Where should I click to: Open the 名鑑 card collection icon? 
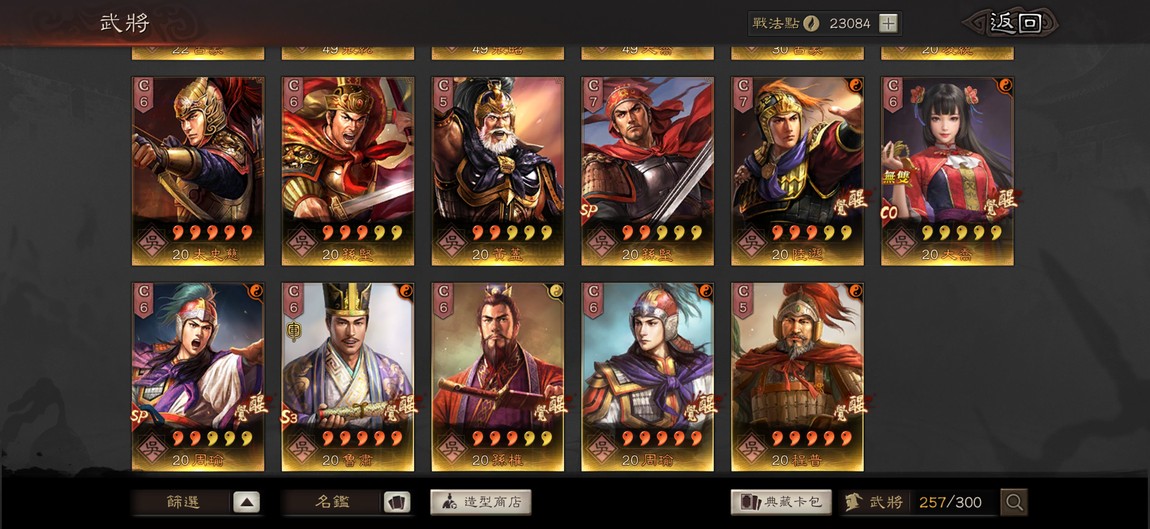(x=397, y=503)
